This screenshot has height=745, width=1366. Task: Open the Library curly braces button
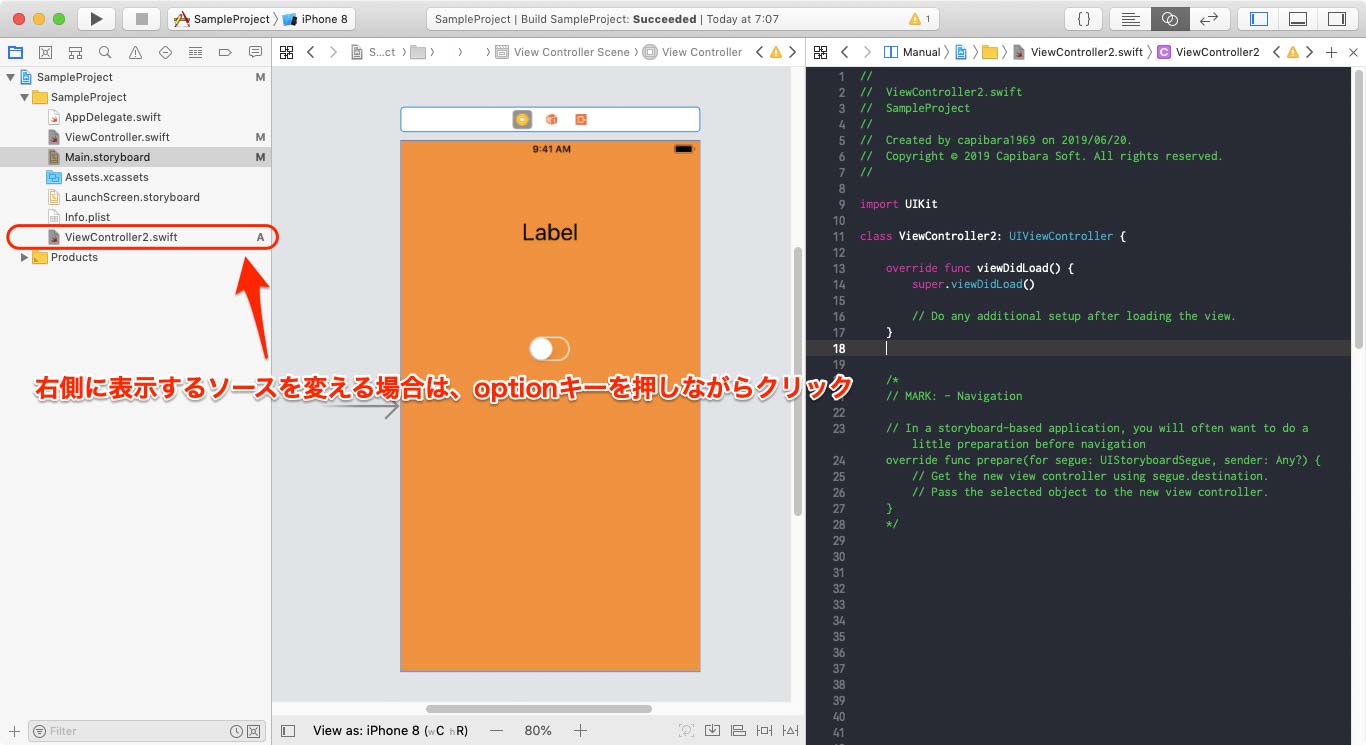pyautogui.click(x=1083, y=18)
